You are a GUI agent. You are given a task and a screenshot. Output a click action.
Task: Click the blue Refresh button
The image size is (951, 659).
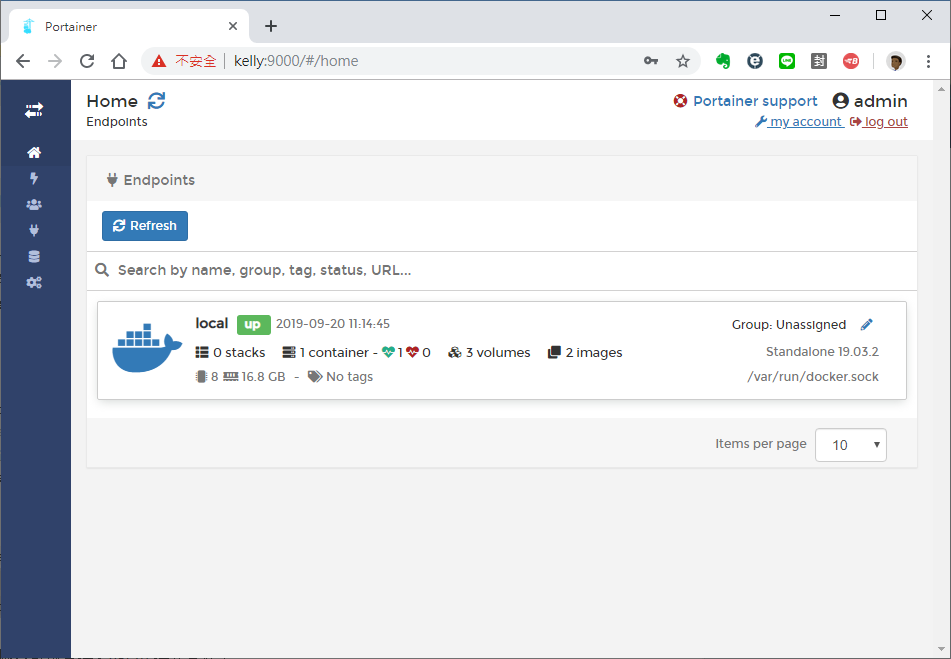tap(145, 226)
